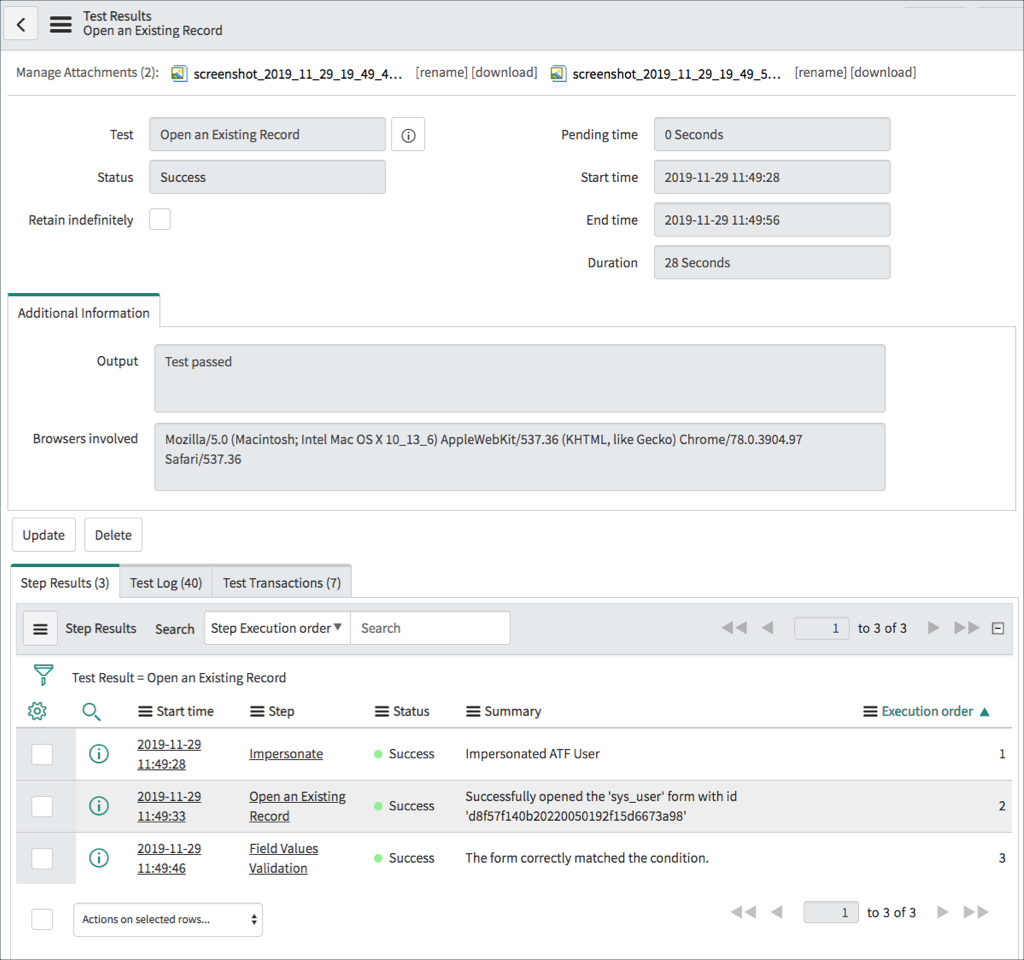1024x960 pixels.
Task: Collapse the Step Results list with the minus icon
Action: point(997,627)
